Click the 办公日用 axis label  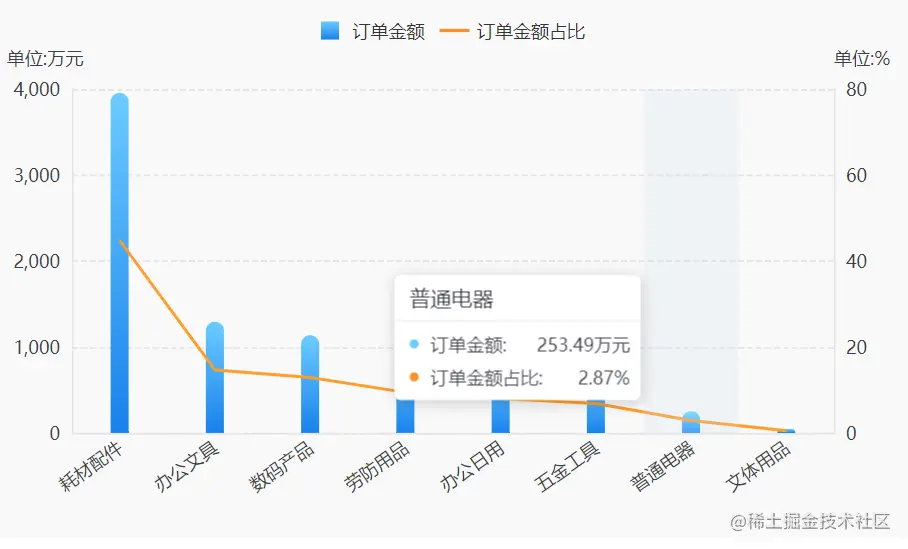[472, 467]
